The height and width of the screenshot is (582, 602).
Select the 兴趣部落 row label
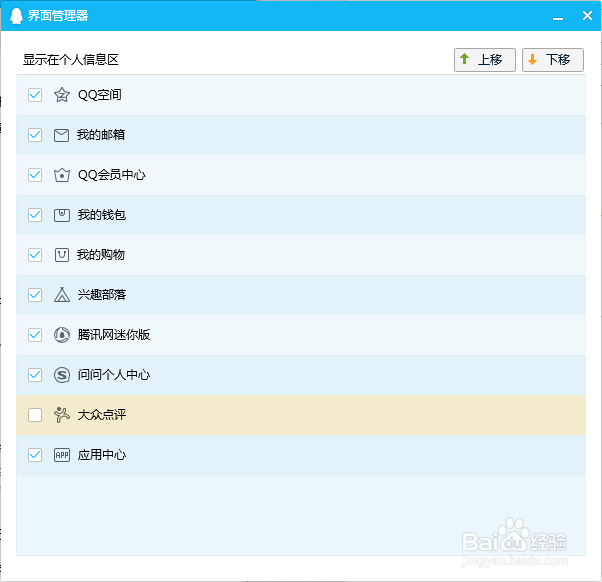click(x=102, y=294)
